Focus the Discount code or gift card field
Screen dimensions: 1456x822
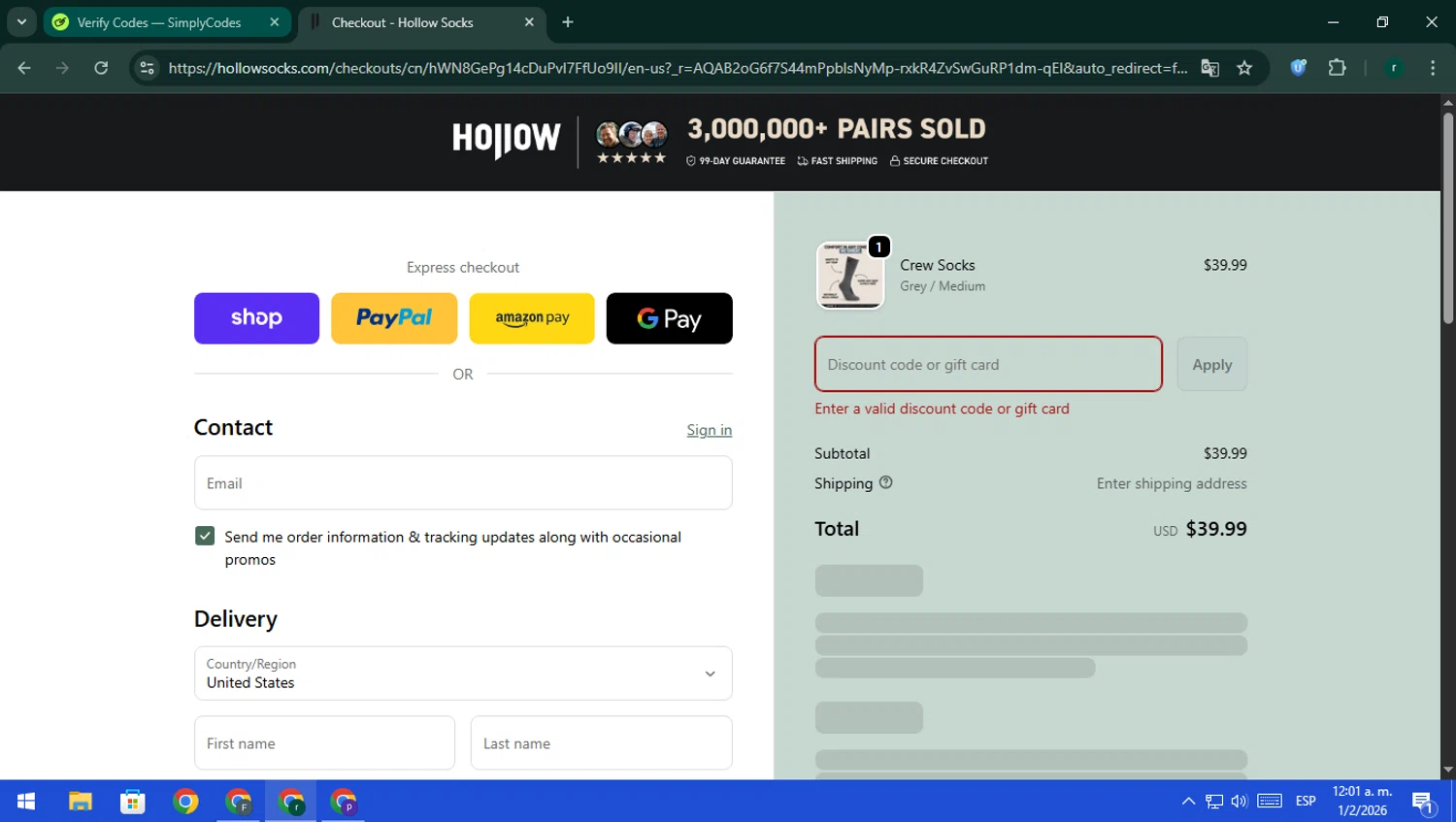[988, 364]
